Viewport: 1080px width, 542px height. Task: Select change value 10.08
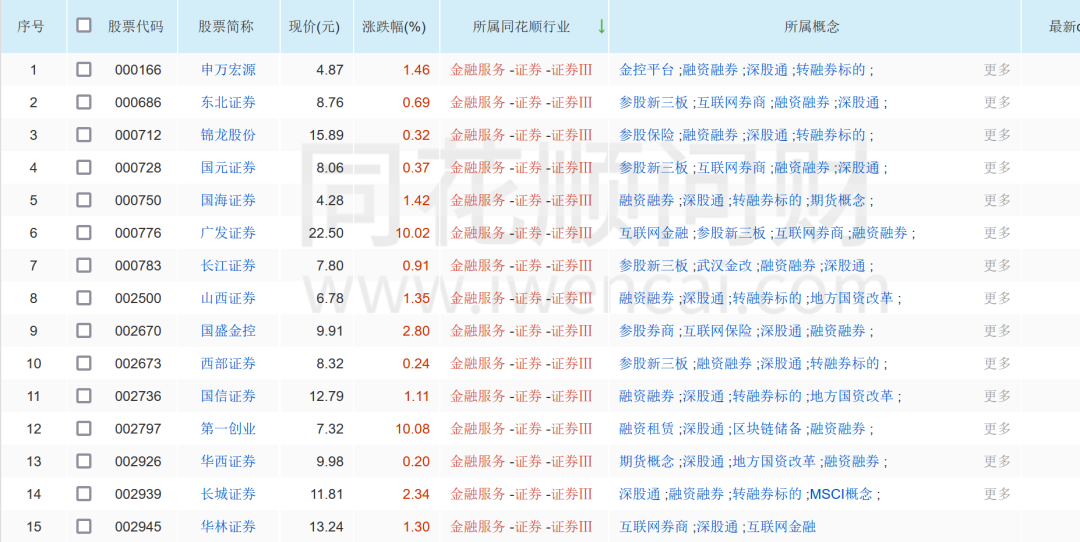[413, 428]
